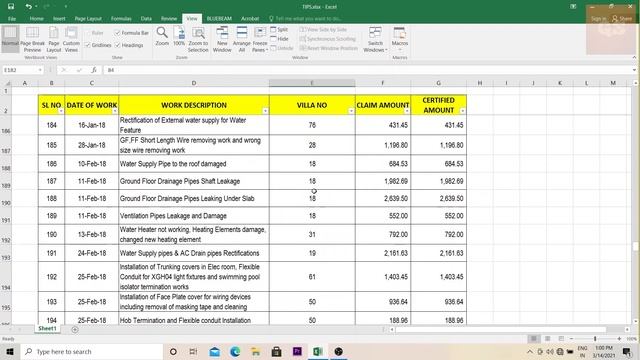Expand the Freeze Panes dropdown

[260, 47]
